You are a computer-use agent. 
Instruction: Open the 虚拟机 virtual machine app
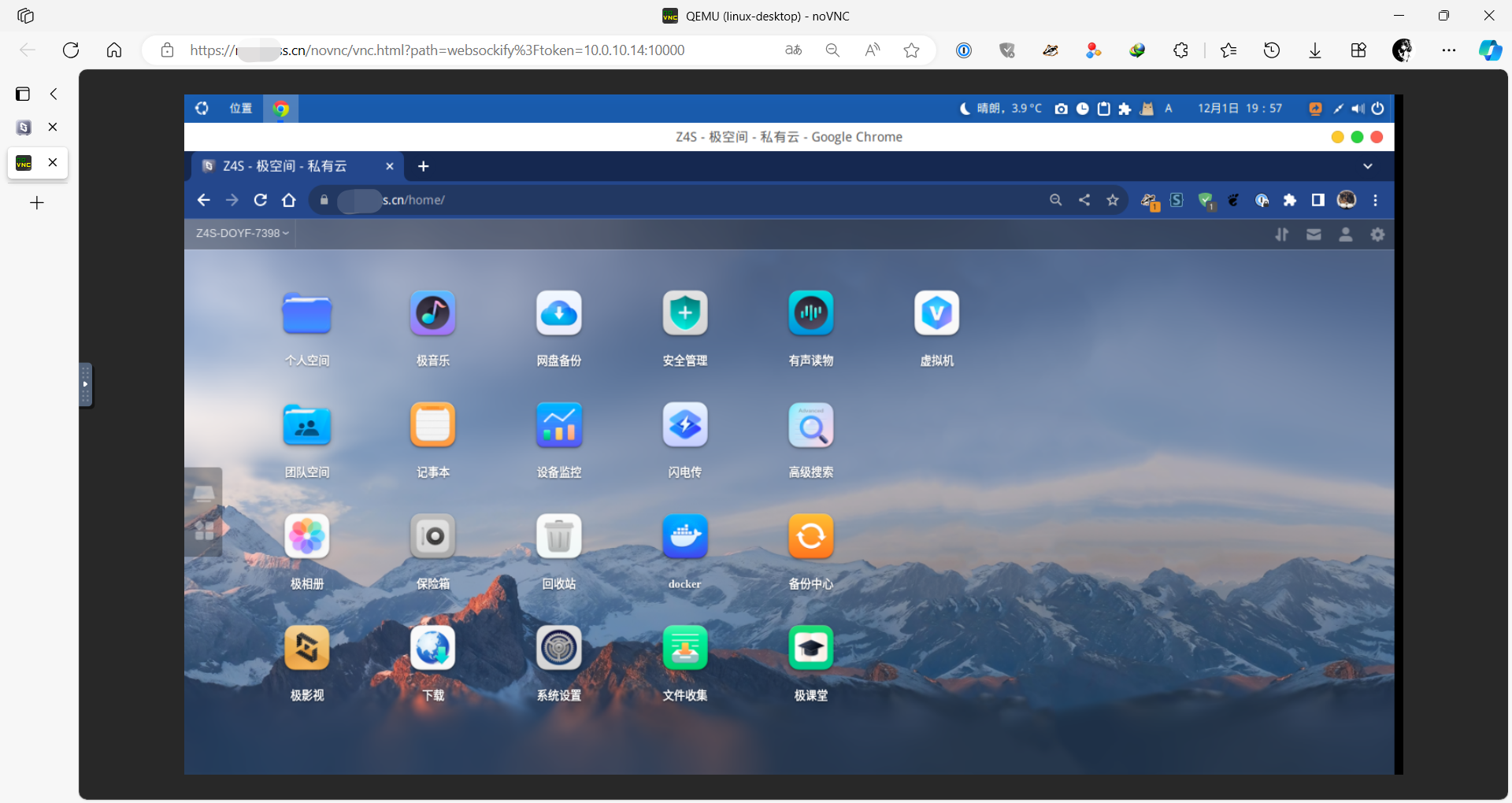tap(937, 313)
